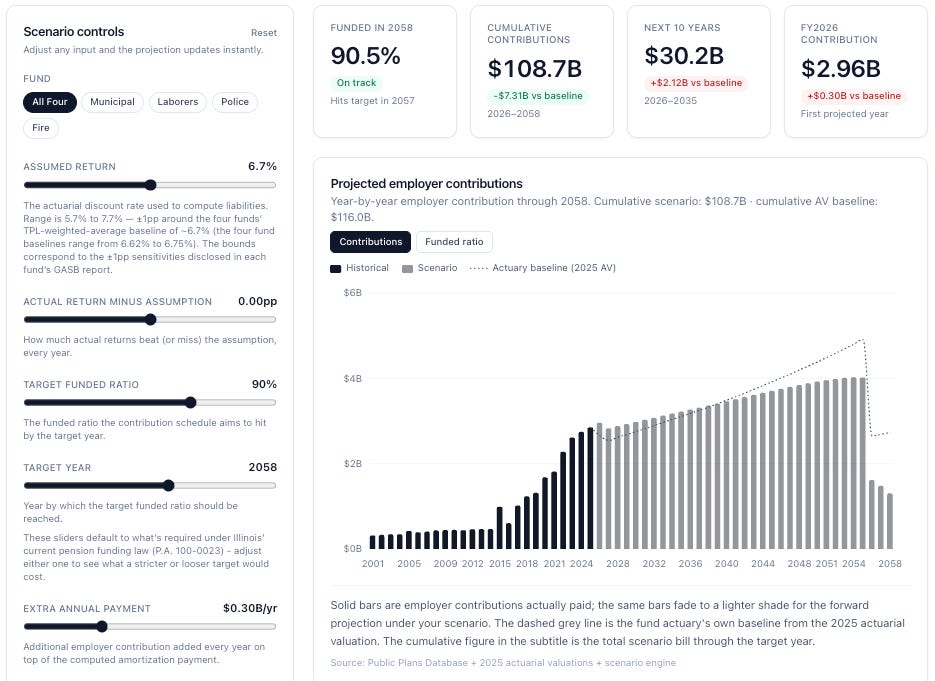Select the Municipal fund chip
Image resolution: width=935 pixels, height=681 pixels.
[x=112, y=102]
